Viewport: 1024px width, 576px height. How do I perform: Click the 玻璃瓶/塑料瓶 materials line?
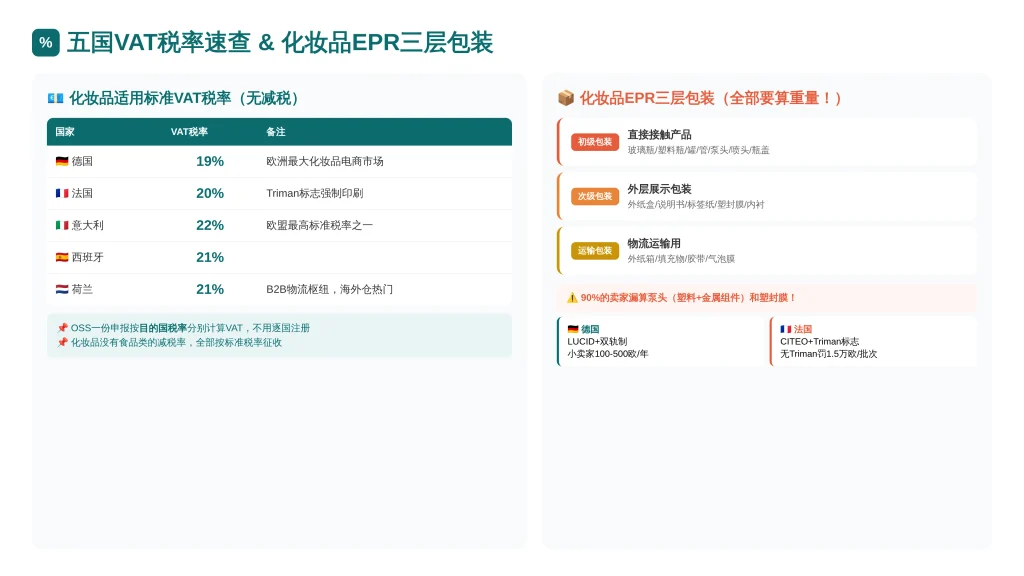698,150
